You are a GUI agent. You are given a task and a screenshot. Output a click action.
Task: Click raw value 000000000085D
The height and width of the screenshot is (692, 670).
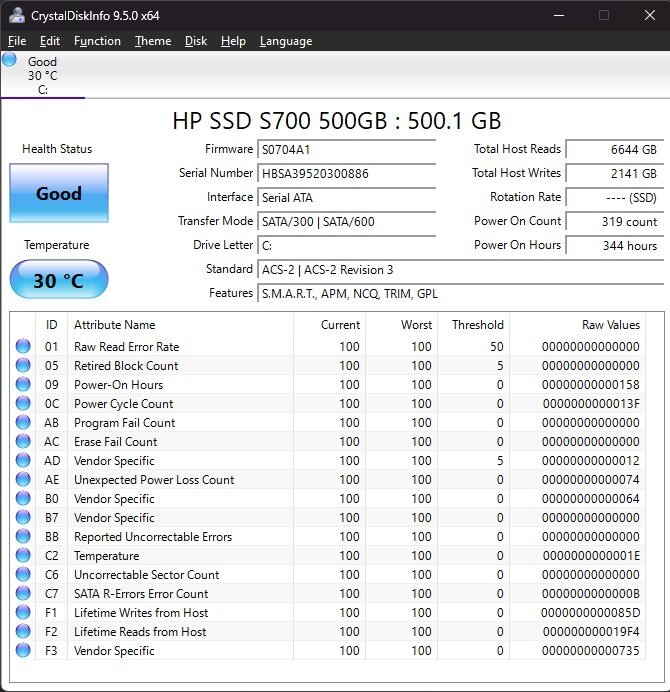click(x=591, y=612)
